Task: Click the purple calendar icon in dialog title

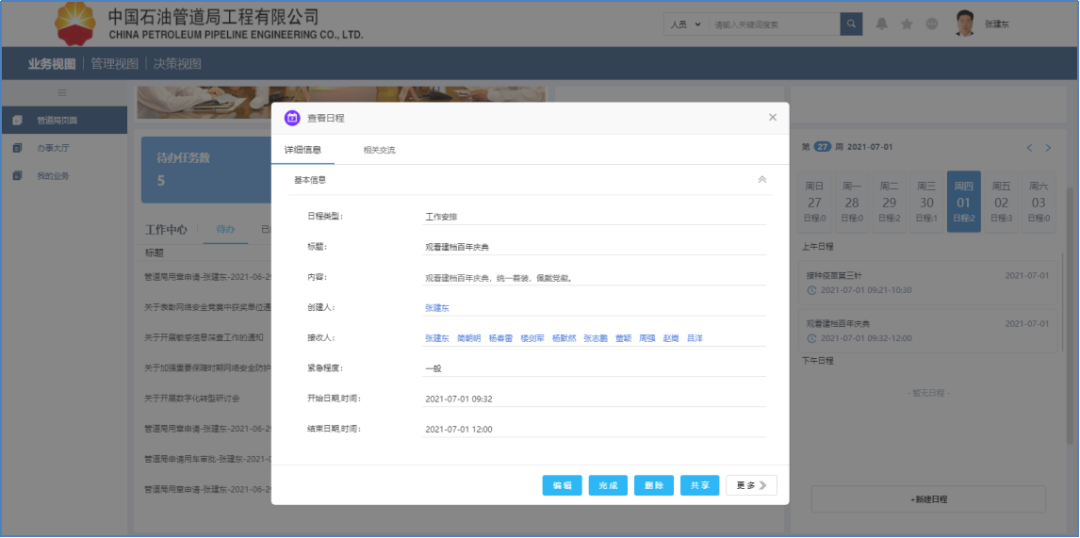Action: tap(292, 118)
